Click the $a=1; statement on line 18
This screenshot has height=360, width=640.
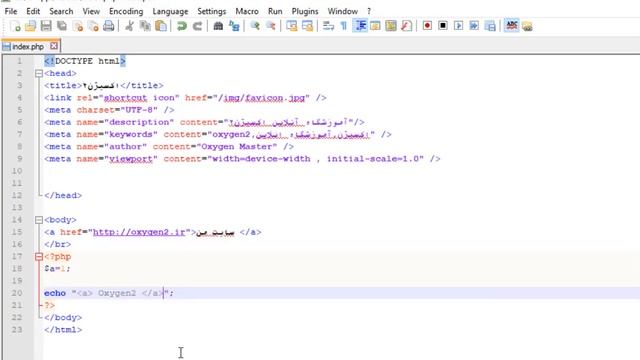coord(57,269)
